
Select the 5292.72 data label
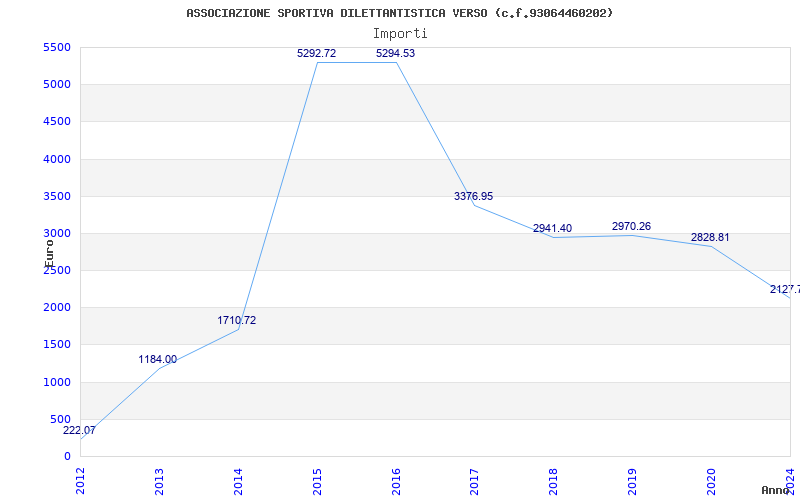[x=317, y=54]
